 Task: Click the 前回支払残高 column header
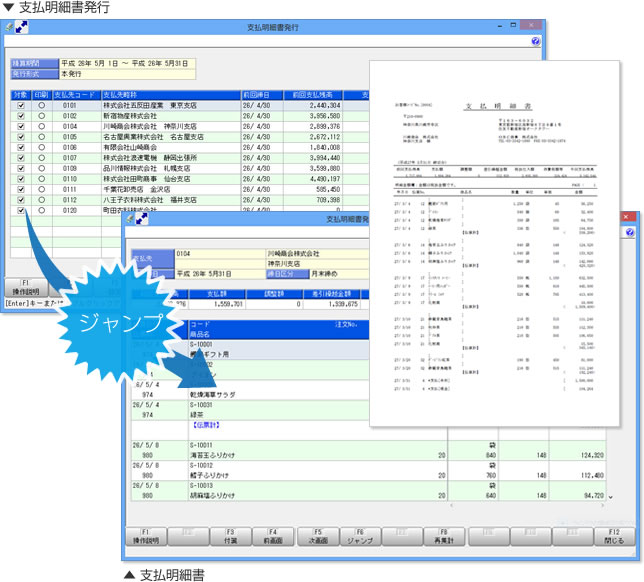point(313,95)
